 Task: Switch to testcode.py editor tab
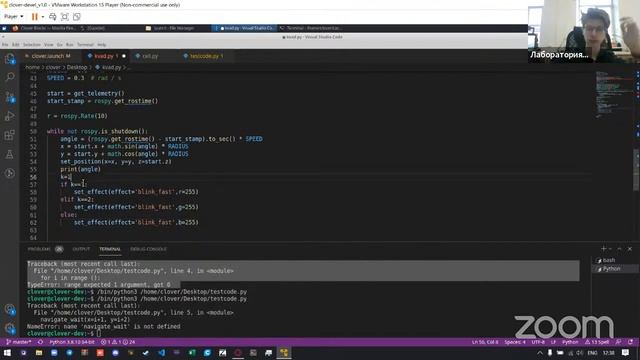207,56
